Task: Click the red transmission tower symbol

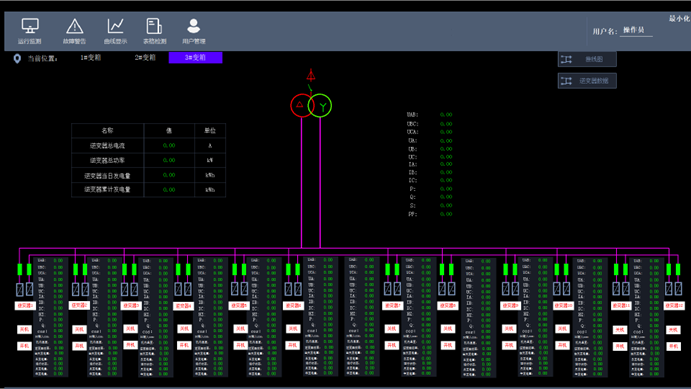Action: click(x=311, y=75)
